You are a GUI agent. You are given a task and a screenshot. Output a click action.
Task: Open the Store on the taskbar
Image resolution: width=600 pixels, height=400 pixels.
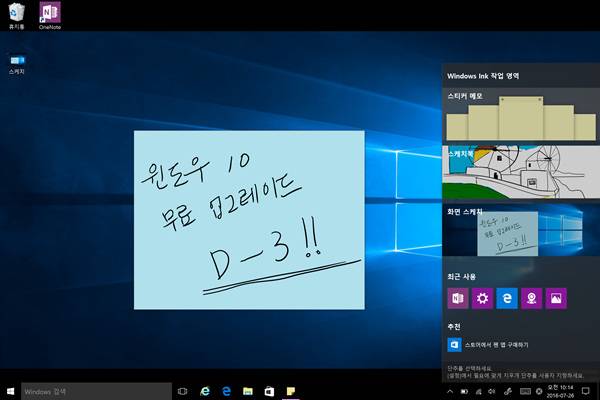269,391
